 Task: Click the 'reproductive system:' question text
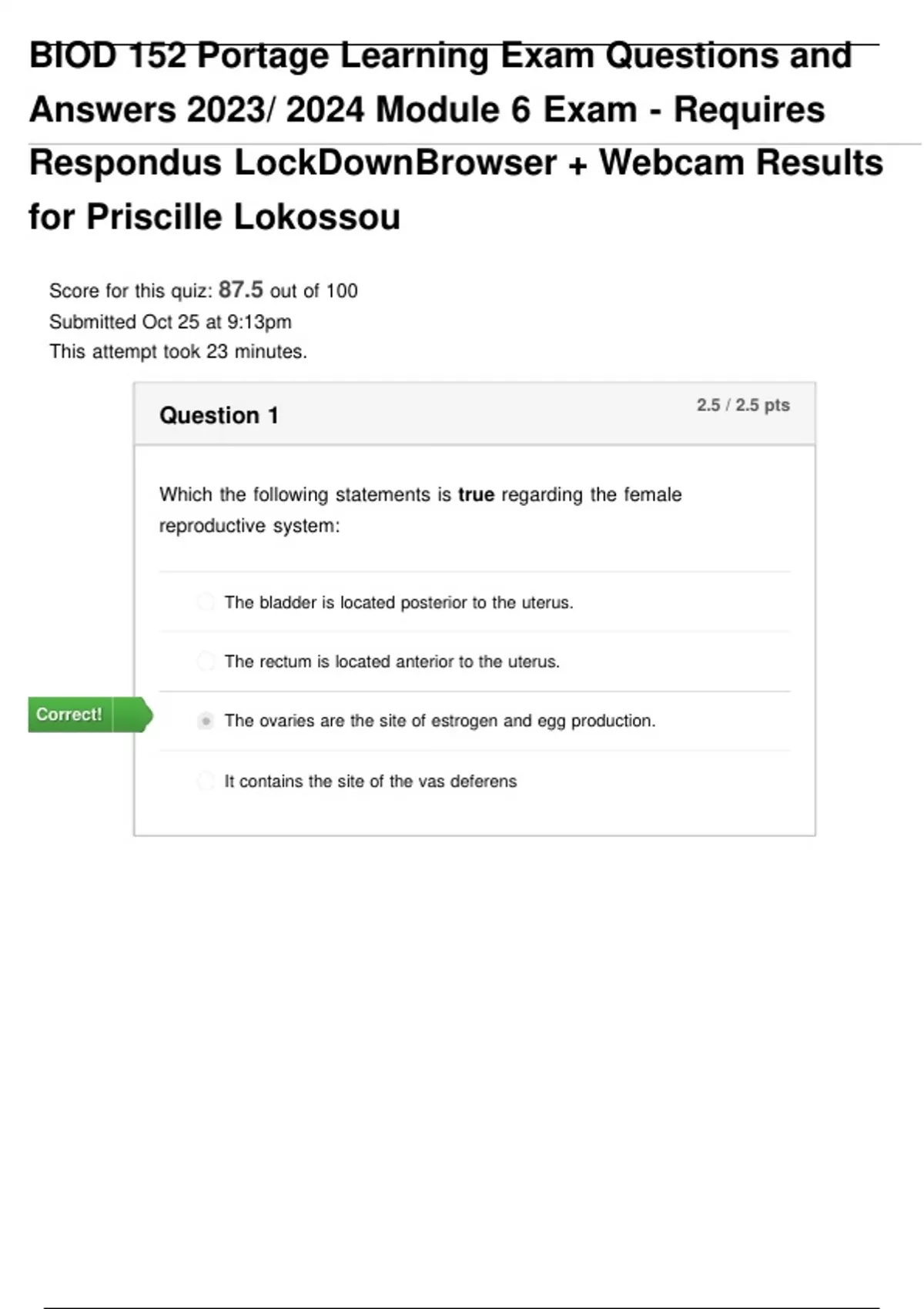coord(249,526)
